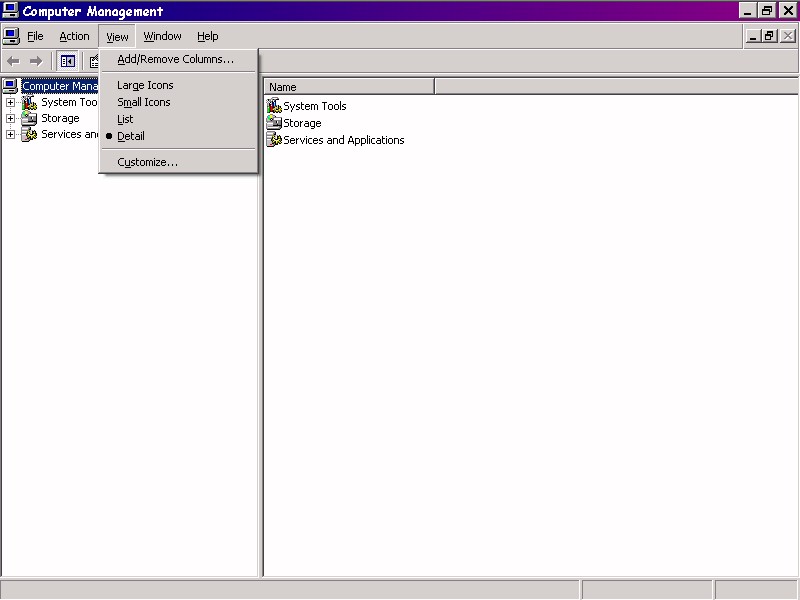
Task: Minimize the inner console child window
Action: 753,36
